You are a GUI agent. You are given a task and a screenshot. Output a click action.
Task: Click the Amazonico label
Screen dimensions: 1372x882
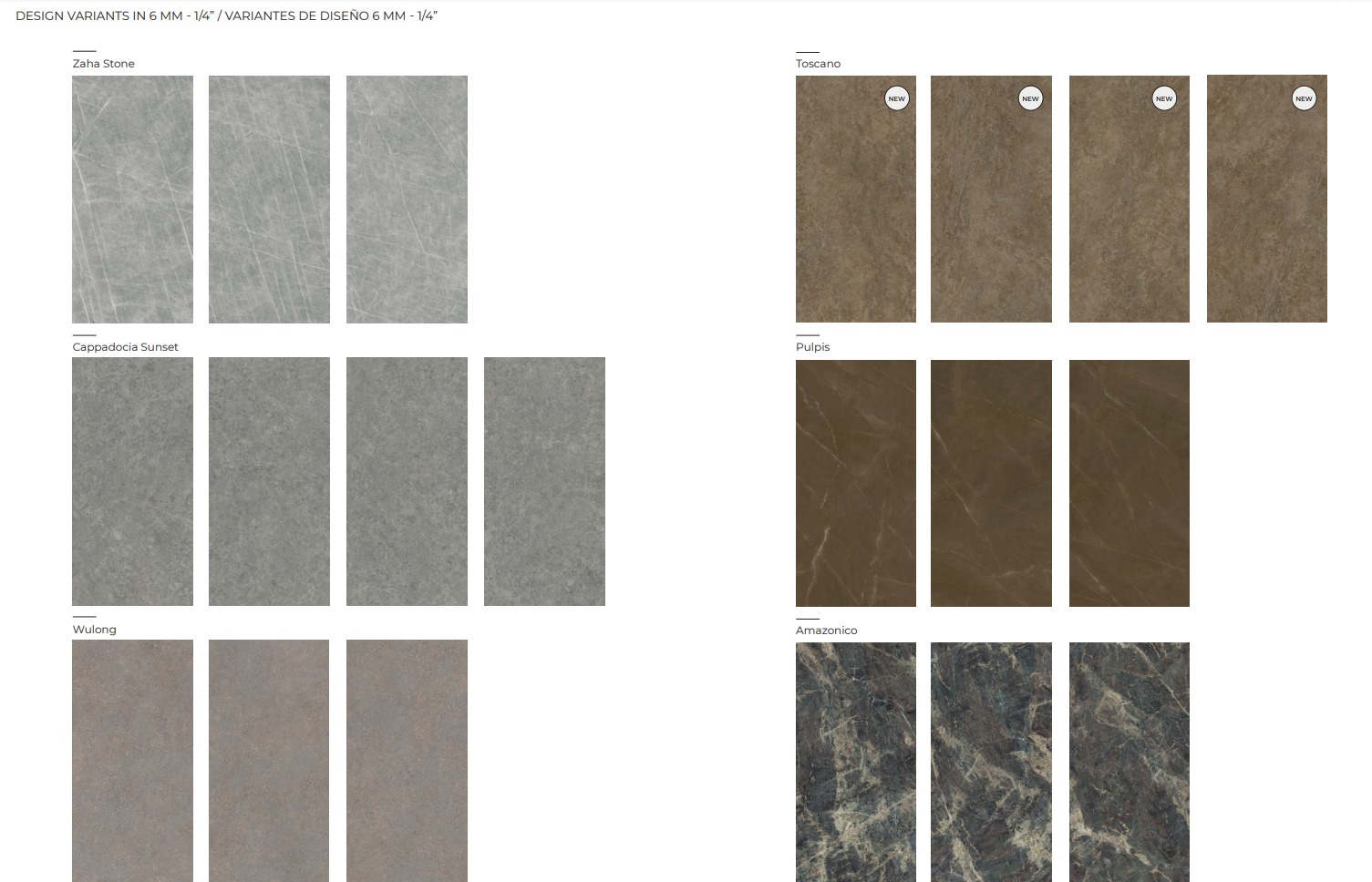click(x=827, y=631)
